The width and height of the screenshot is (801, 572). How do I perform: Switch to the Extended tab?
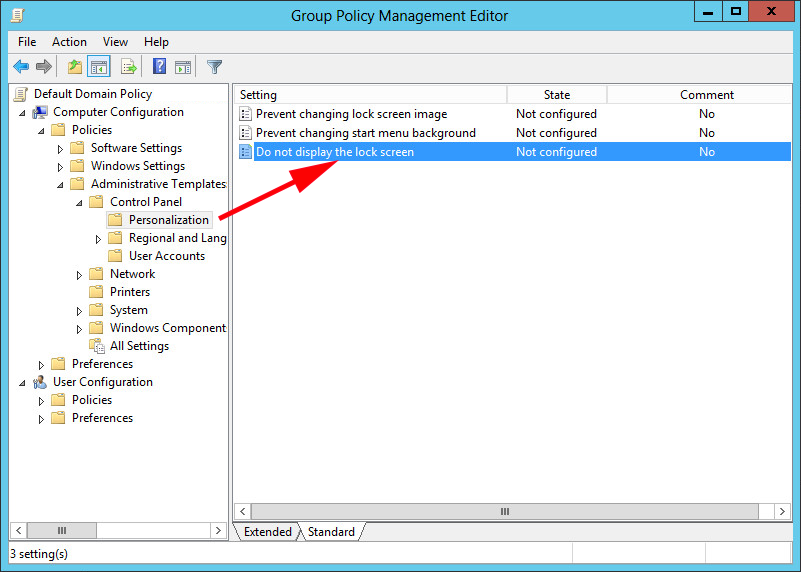[x=267, y=532]
